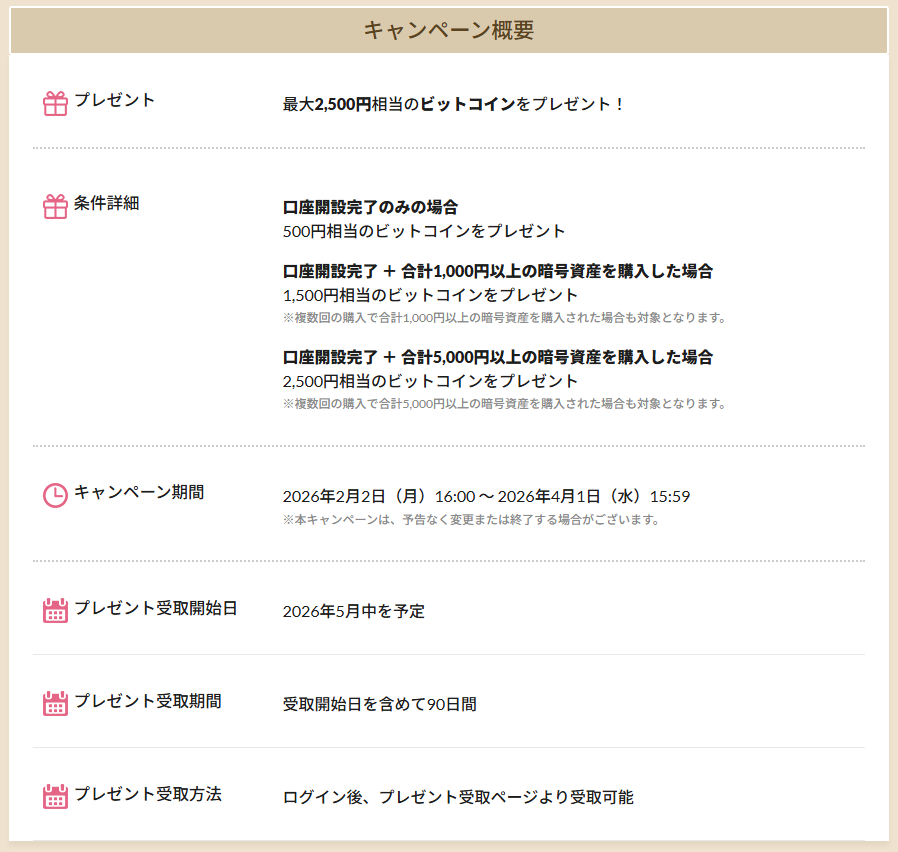Click the calendar icon beside プレゼント受取開始日
Viewport: 898px width, 852px height.
tap(55, 610)
